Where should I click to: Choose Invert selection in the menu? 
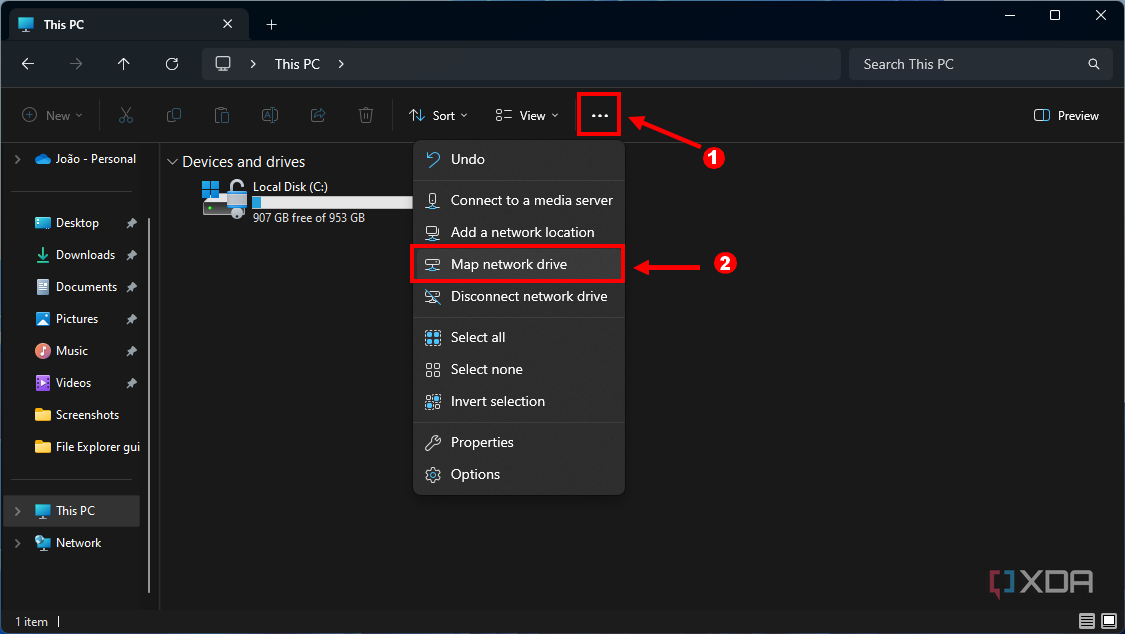(495, 401)
